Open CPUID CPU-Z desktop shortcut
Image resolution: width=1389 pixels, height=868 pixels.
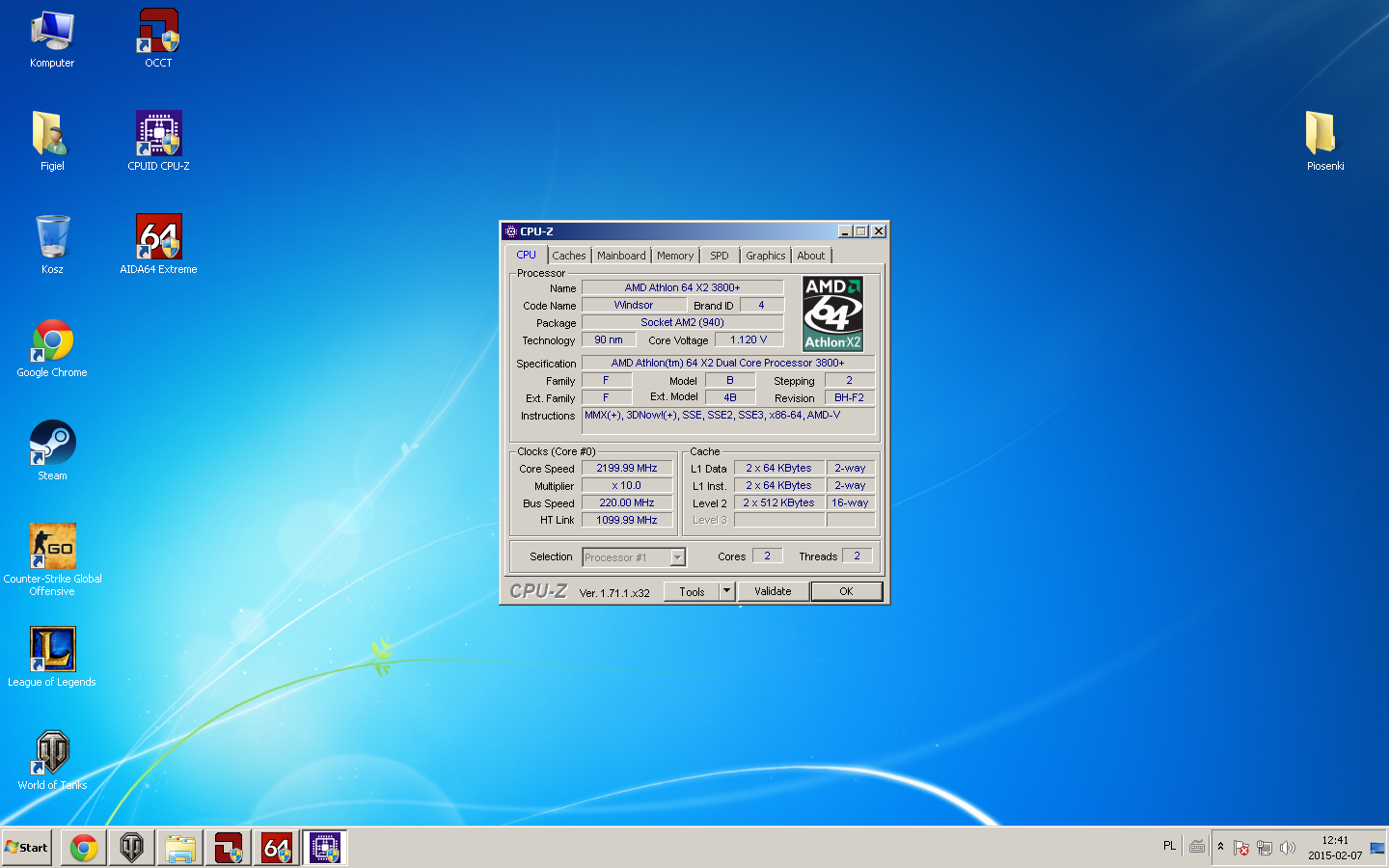(x=157, y=133)
